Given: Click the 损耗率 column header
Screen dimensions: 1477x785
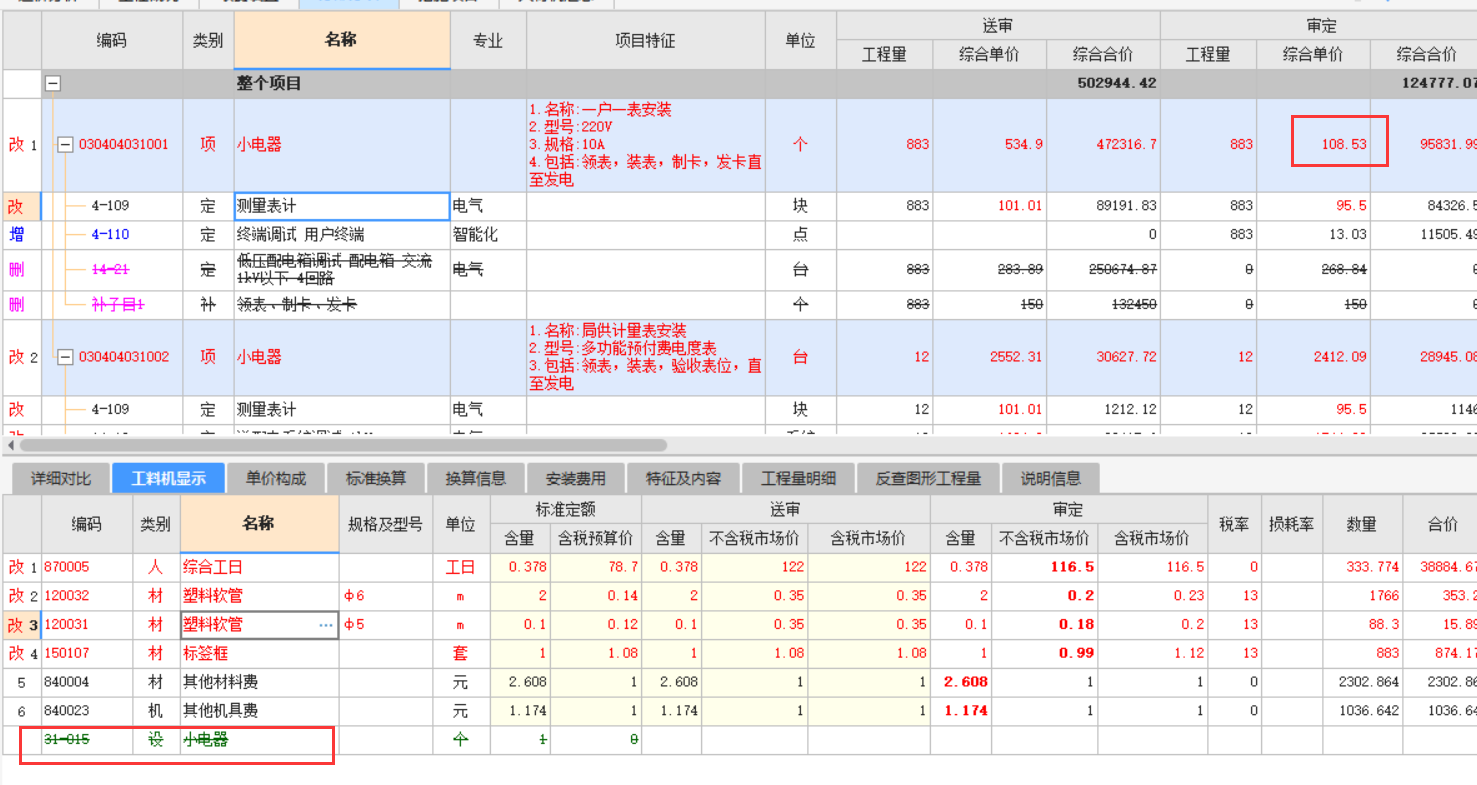Looking at the screenshot, I should [x=1291, y=523].
